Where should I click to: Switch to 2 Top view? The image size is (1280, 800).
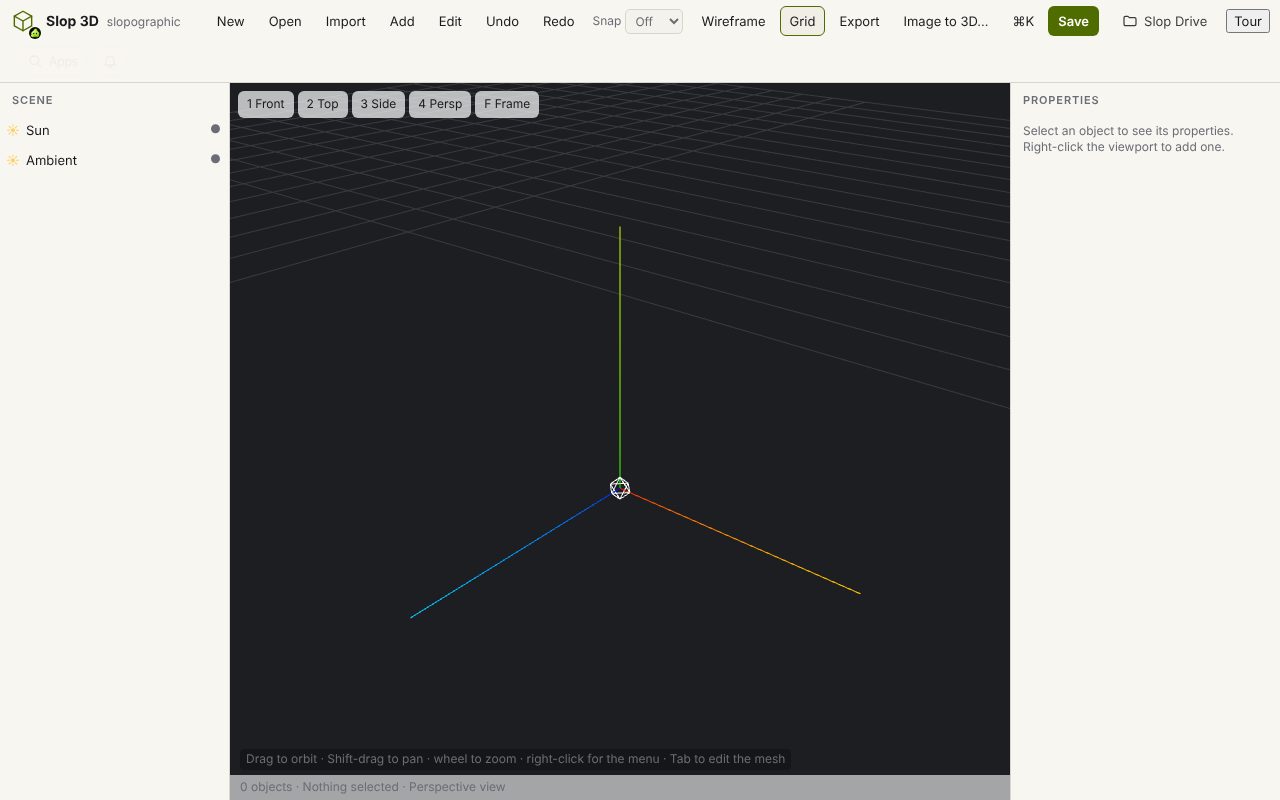322,104
